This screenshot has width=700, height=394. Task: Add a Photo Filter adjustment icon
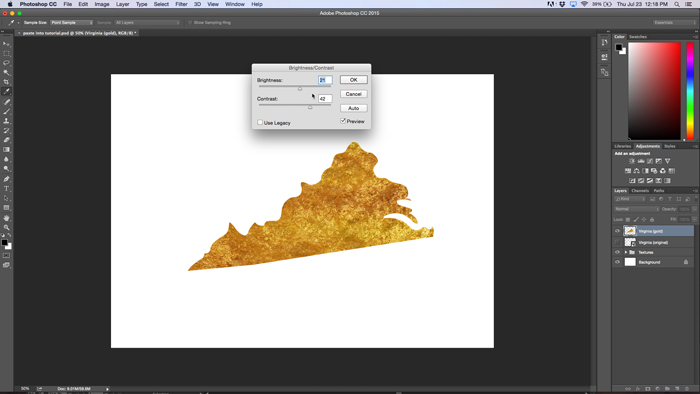coord(654,171)
